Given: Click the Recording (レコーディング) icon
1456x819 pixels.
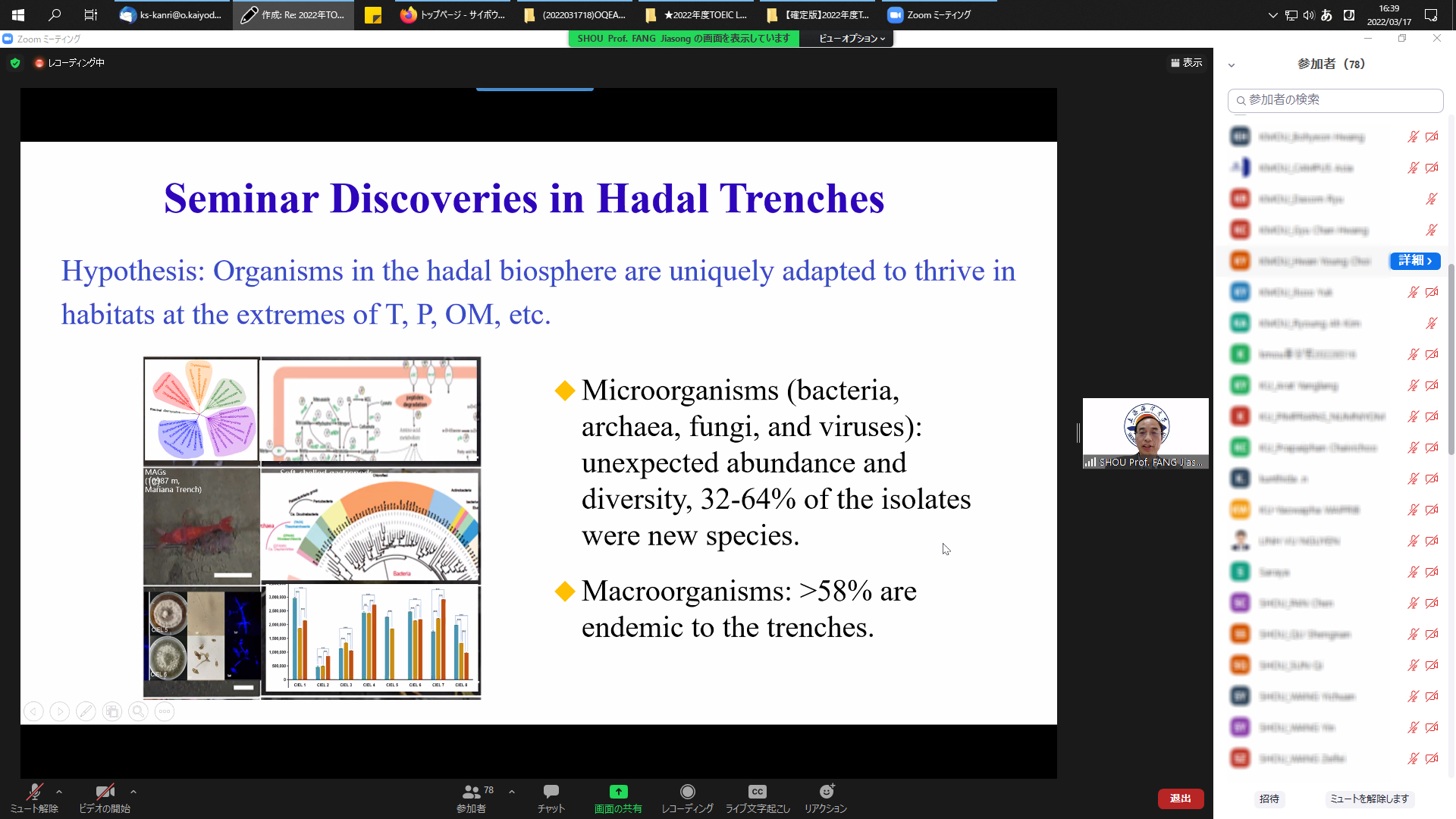Looking at the screenshot, I should click(687, 792).
